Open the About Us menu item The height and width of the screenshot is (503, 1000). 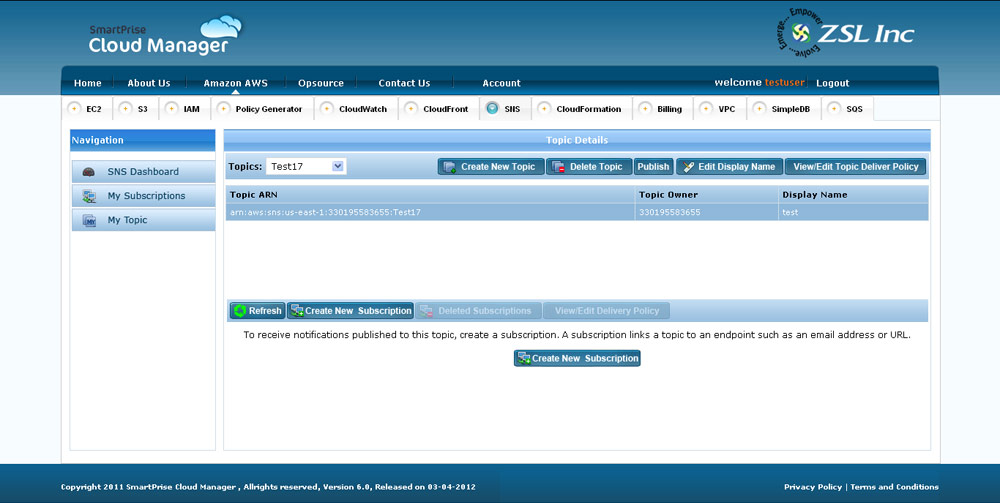(149, 83)
